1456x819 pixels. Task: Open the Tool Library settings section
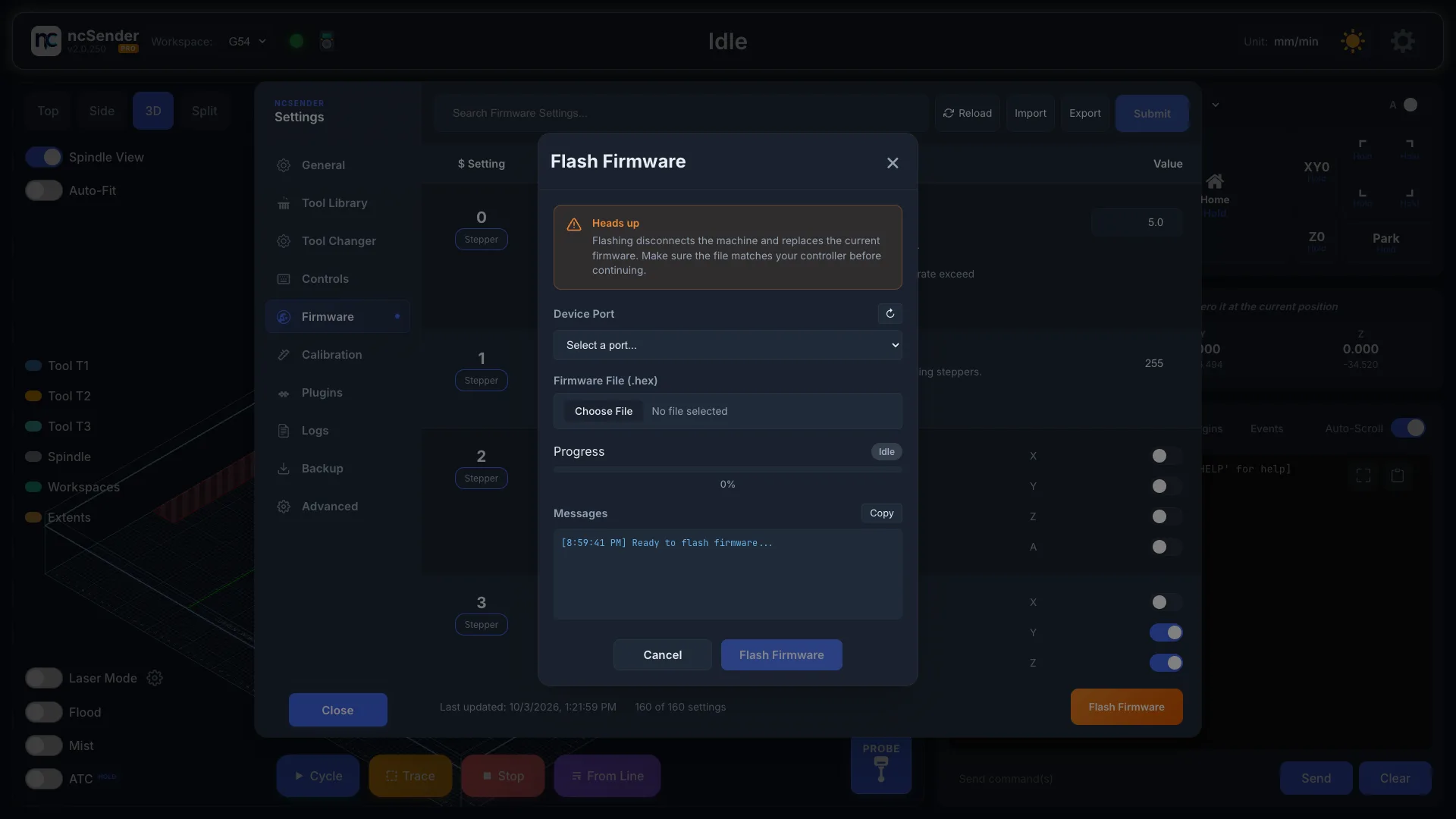[337, 202]
